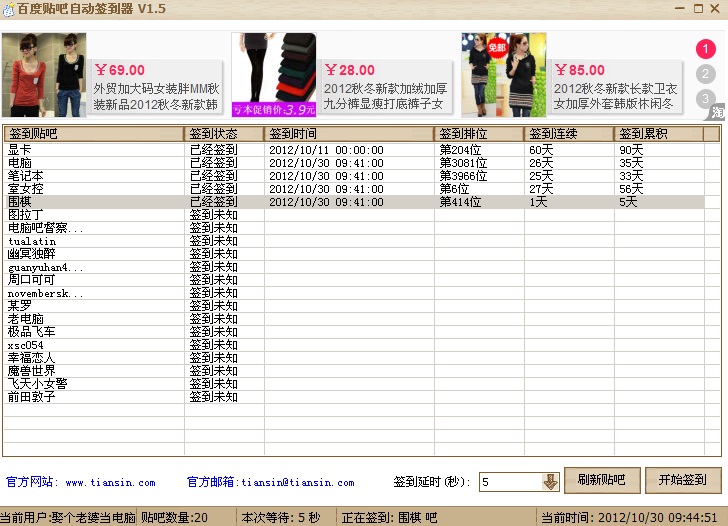
Task: Open the ¥69.00 clothing ad thumbnail
Action: tap(44, 75)
